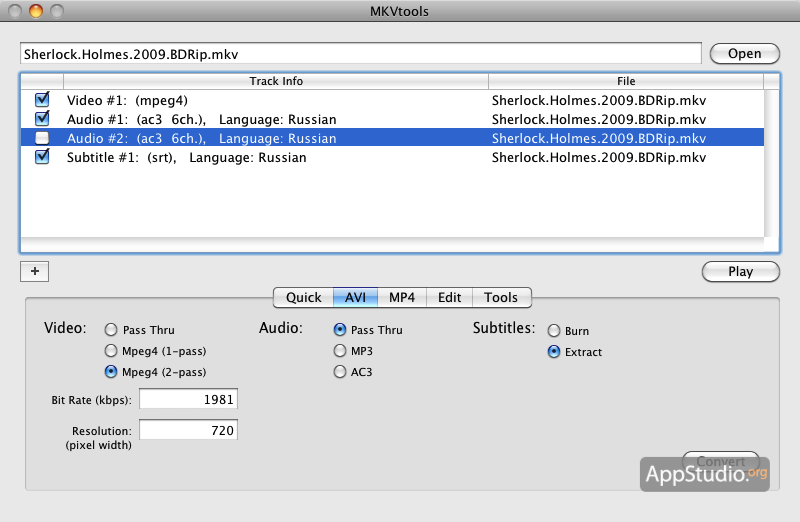Click file name in the Audio #1 row
Screen dimensions: 800x522
coord(598,119)
